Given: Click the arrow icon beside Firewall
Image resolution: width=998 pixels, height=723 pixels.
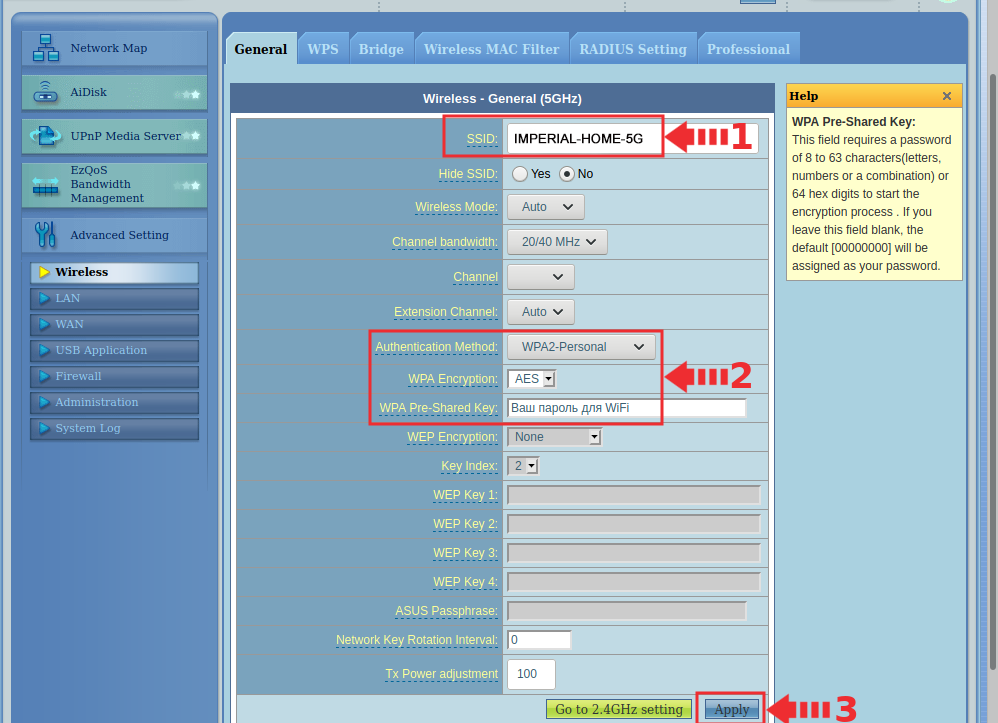Looking at the screenshot, I should tap(44, 376).
